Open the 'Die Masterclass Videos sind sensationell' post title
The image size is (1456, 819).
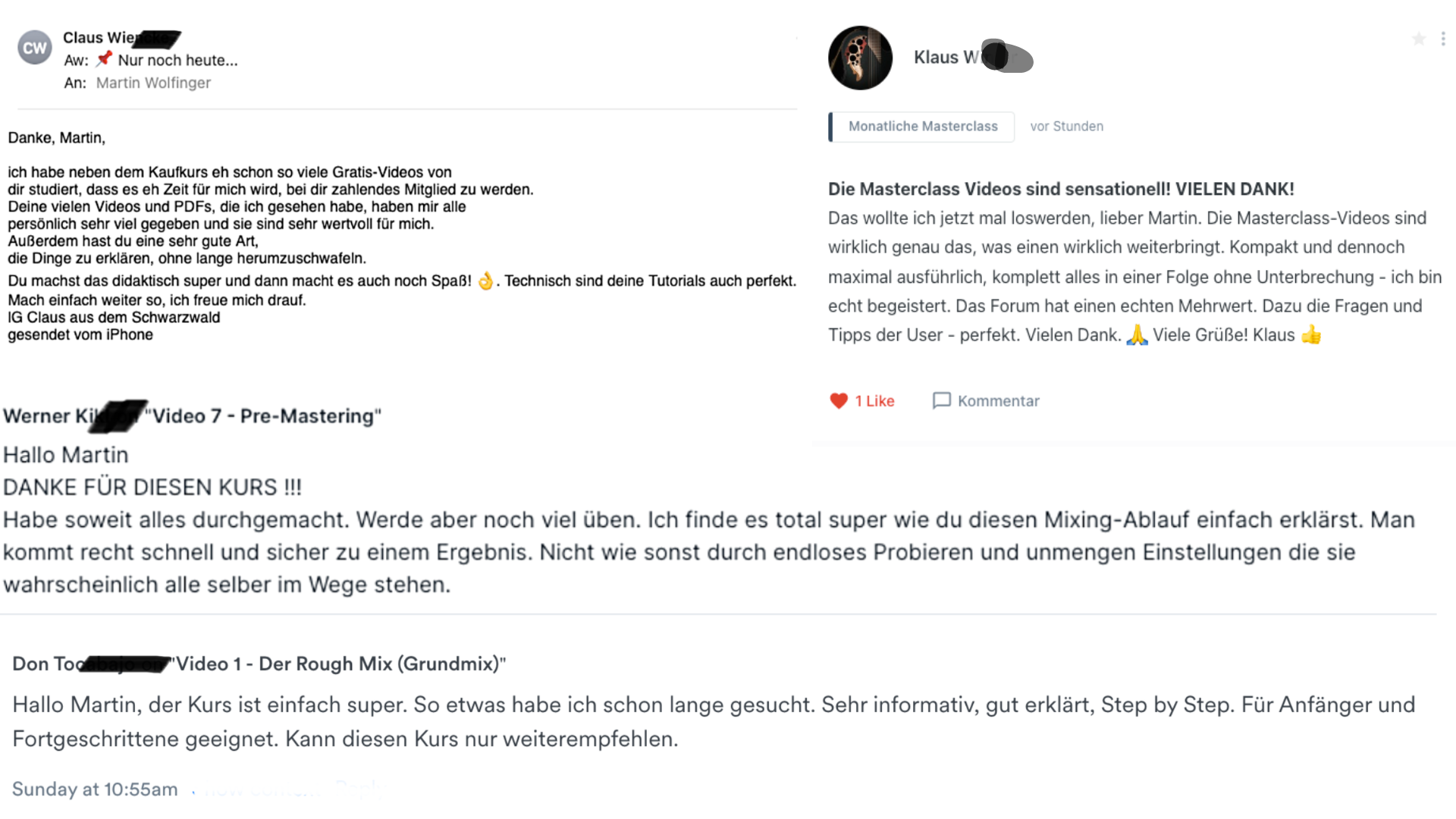coord(1061,189)
